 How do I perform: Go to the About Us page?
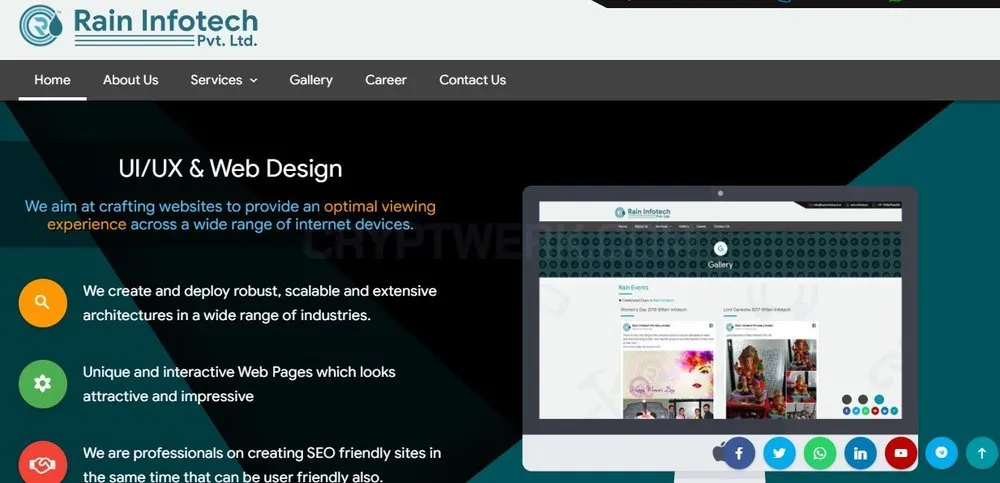pos(131,80)
